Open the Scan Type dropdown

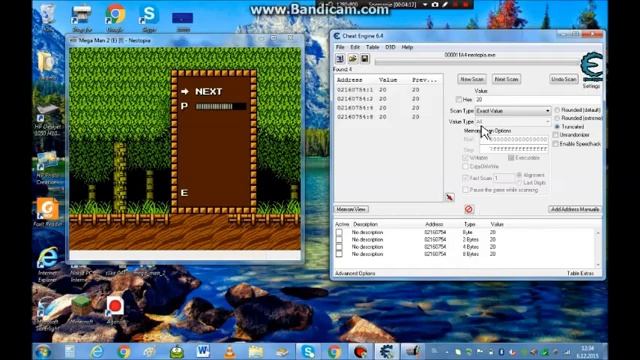click(x=513, y=111)
